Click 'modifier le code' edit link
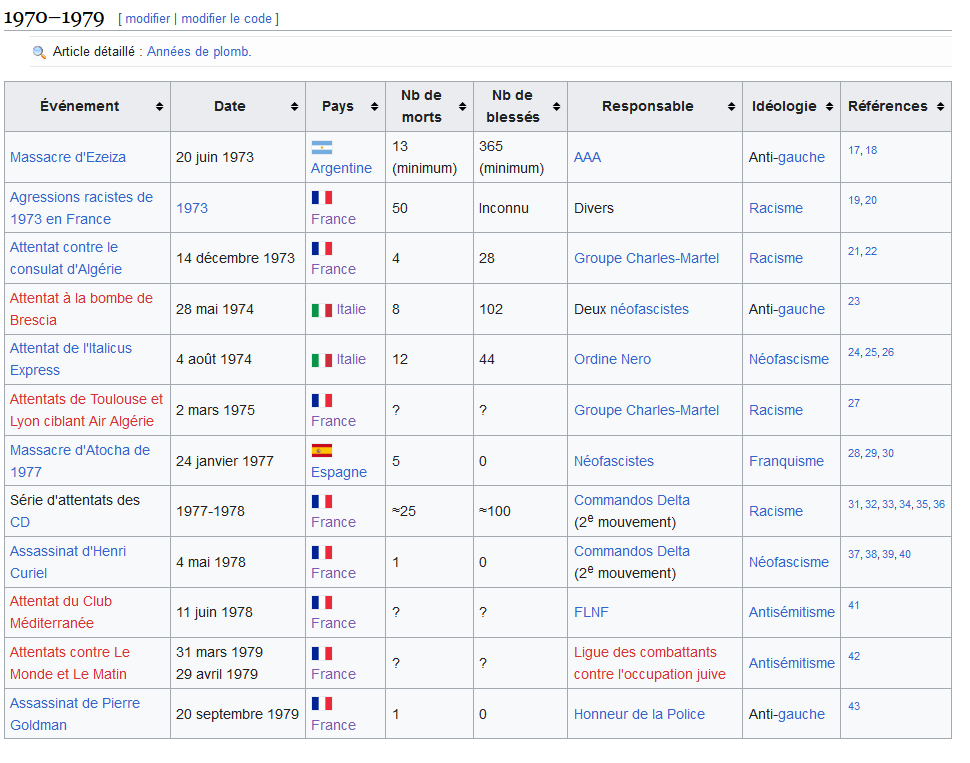970x763 pixels. 227,19
